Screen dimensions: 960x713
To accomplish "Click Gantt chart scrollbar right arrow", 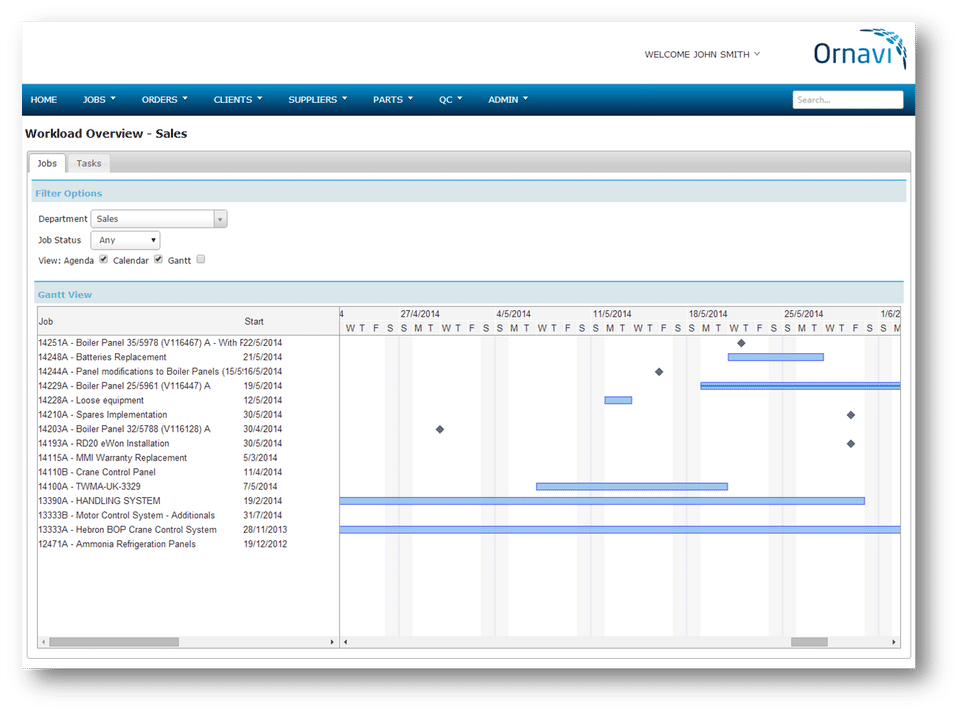I will coord(894,642).
